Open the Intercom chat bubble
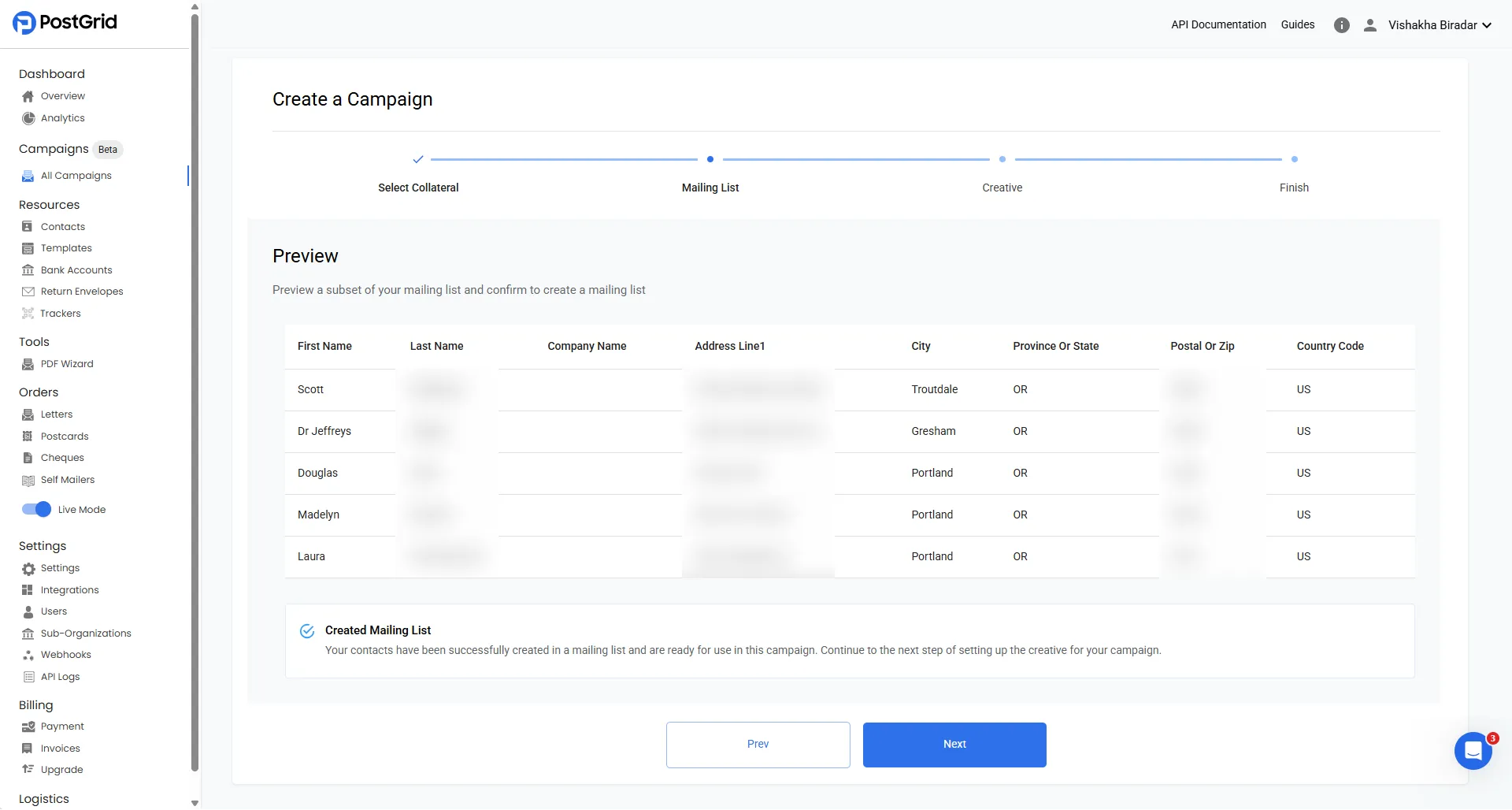Image resolution: width=1512 pixels, height=810 pixels. coord(1472,750)
